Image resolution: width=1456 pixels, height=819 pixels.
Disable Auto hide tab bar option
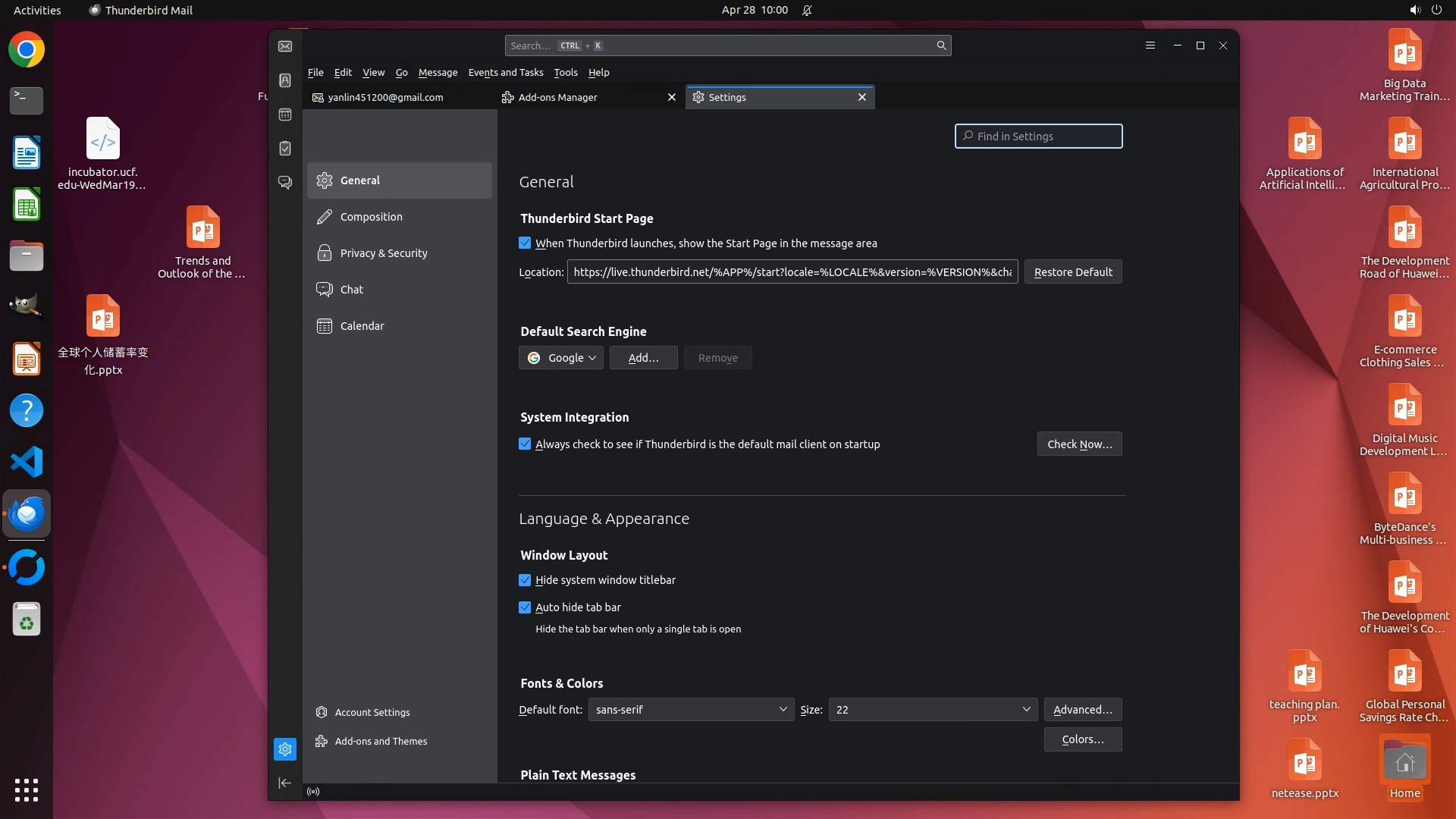525,607
